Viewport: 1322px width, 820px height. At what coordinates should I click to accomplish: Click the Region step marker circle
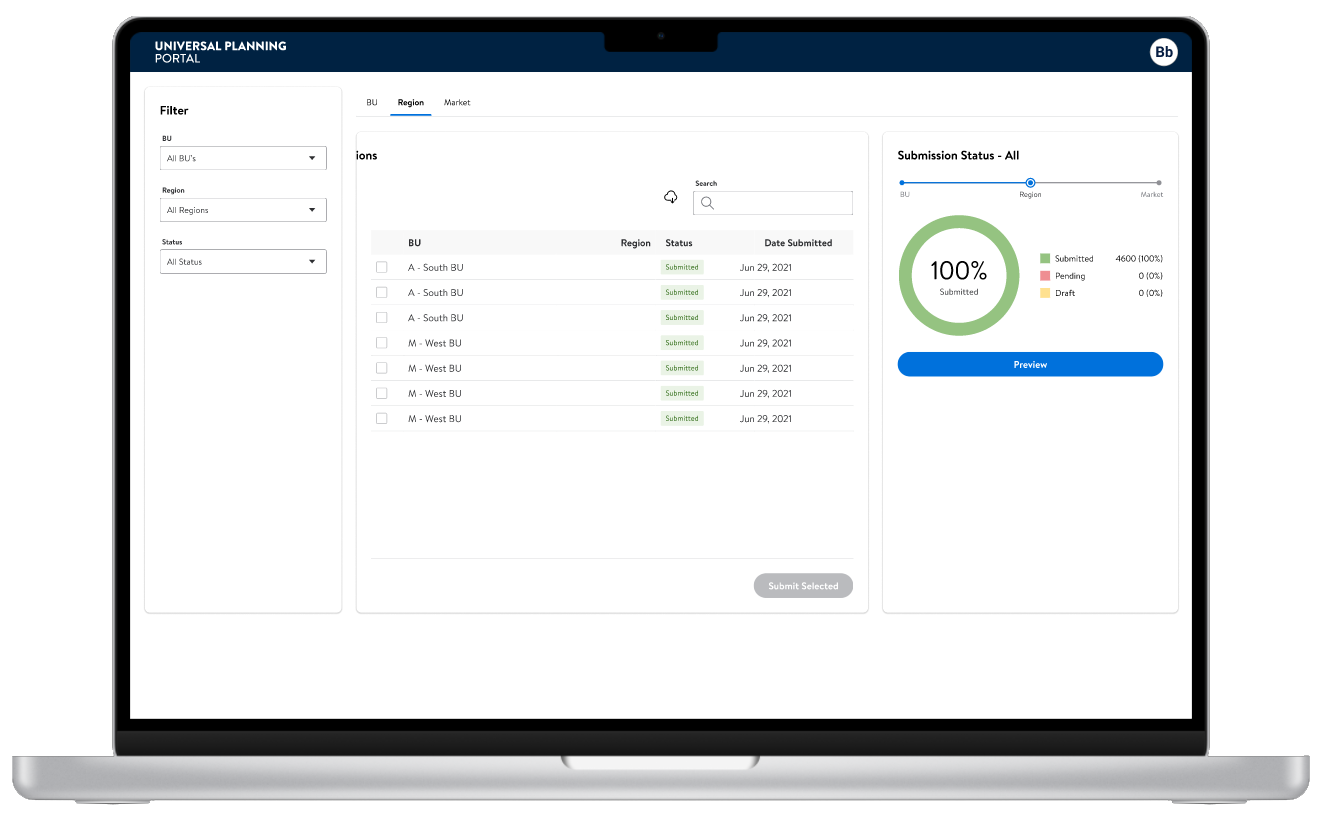(x=1030, y=183)
